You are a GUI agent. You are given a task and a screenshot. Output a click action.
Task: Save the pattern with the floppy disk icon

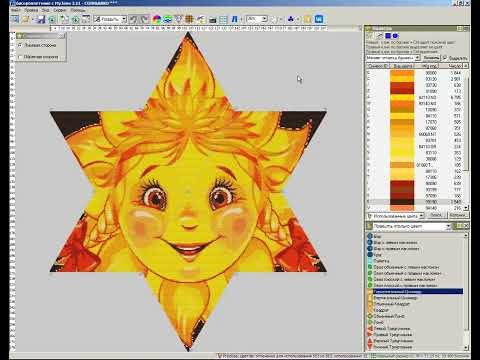(41, 19)
